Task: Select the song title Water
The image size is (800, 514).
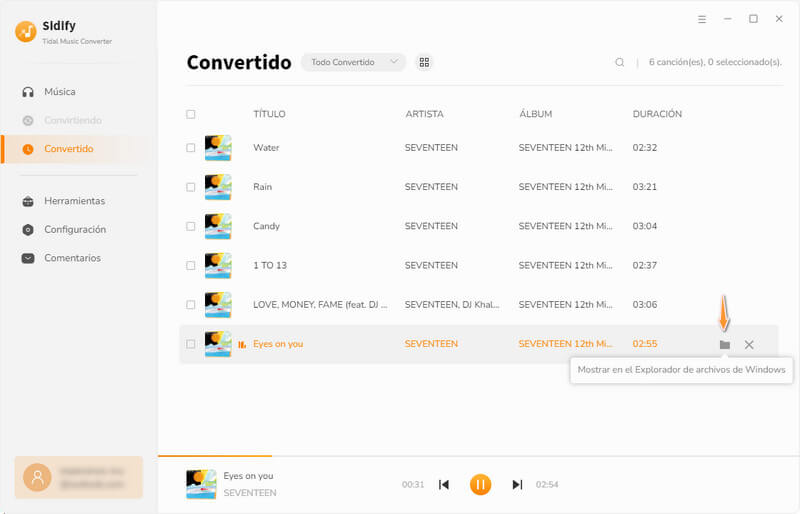Action: pyautogui.click(x=266, y=148)
